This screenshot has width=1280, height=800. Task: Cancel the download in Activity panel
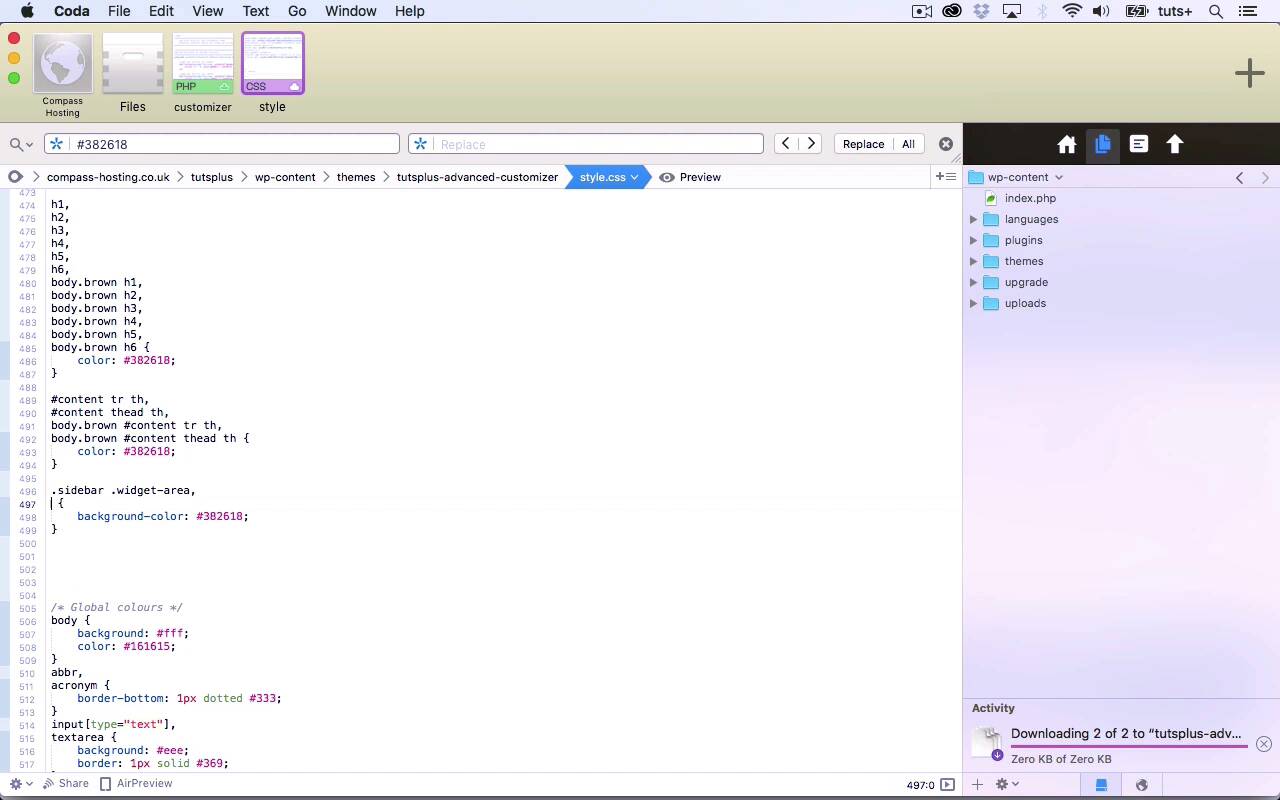1263,744
